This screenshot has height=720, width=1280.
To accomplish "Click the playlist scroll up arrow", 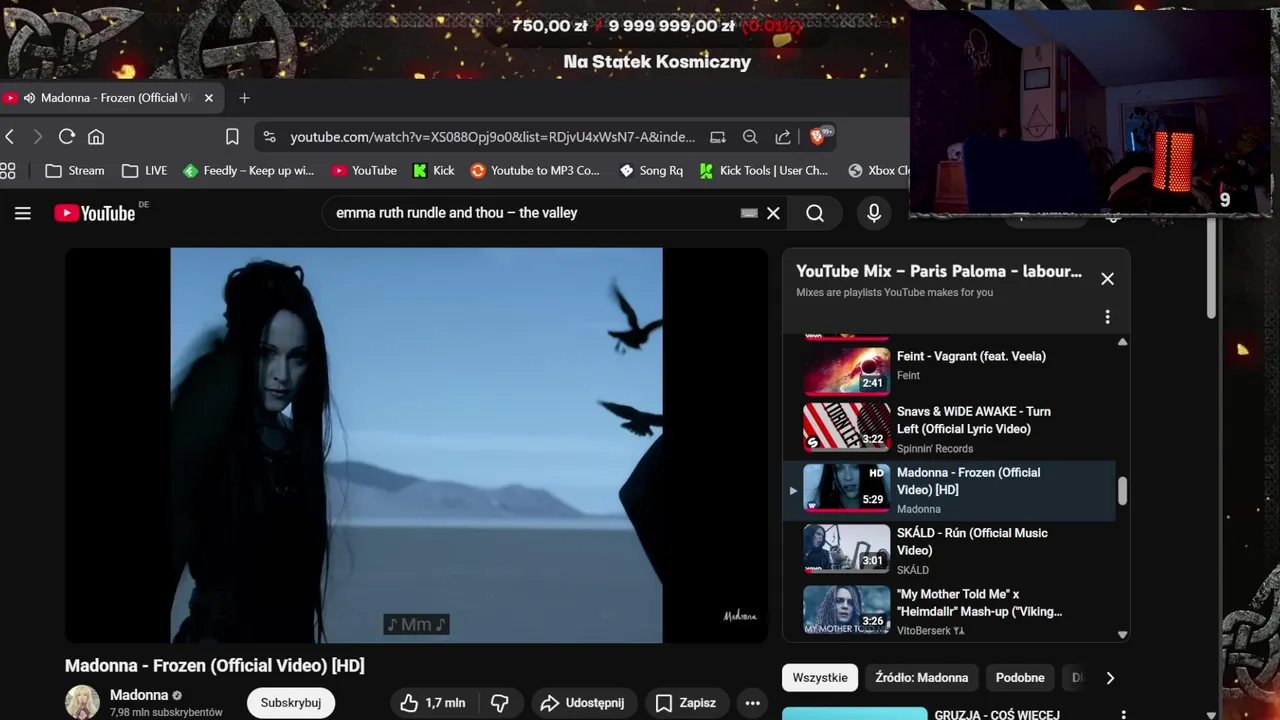I will 1122,342.
